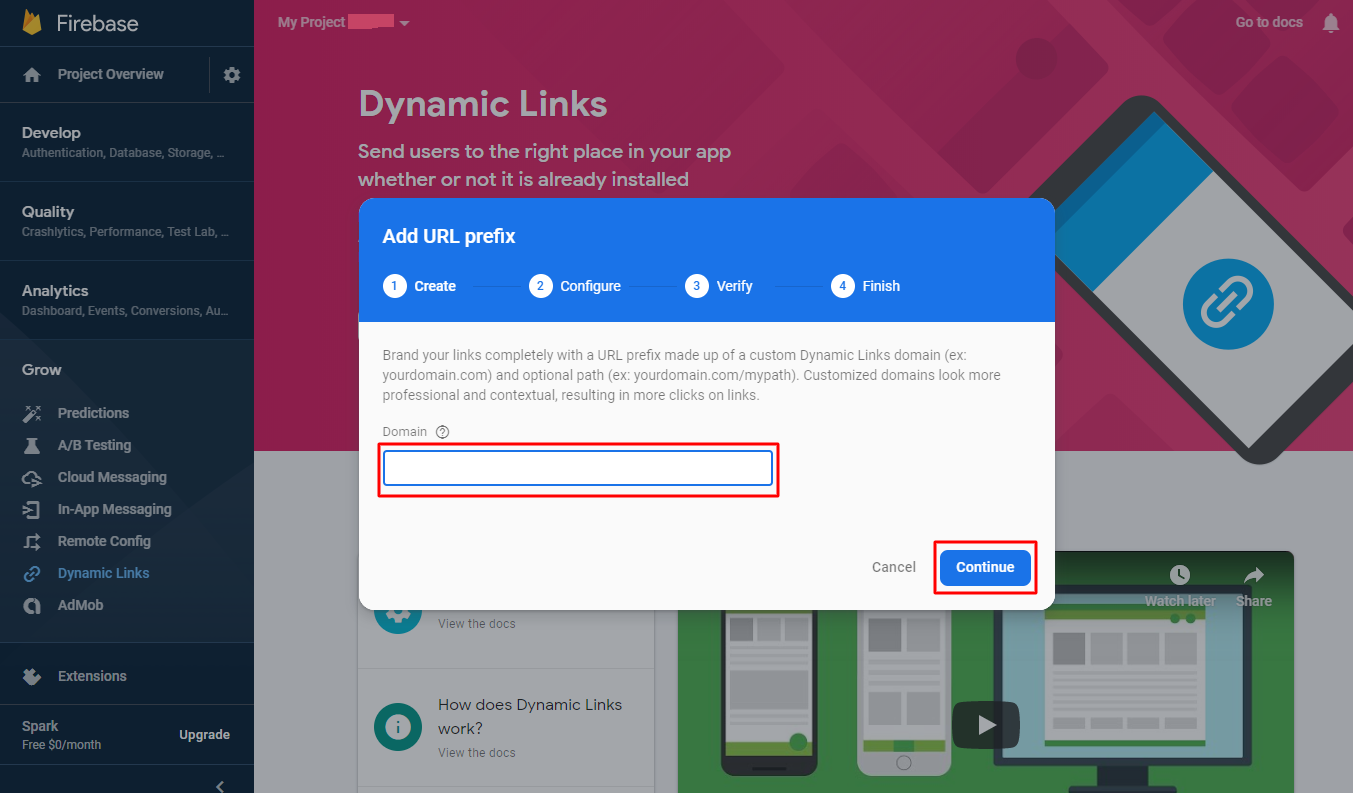Image resolution: width=1353 pixels, height=793 pixels.
Task: Expand the Analytics section
Action: (x=126, y=300)
